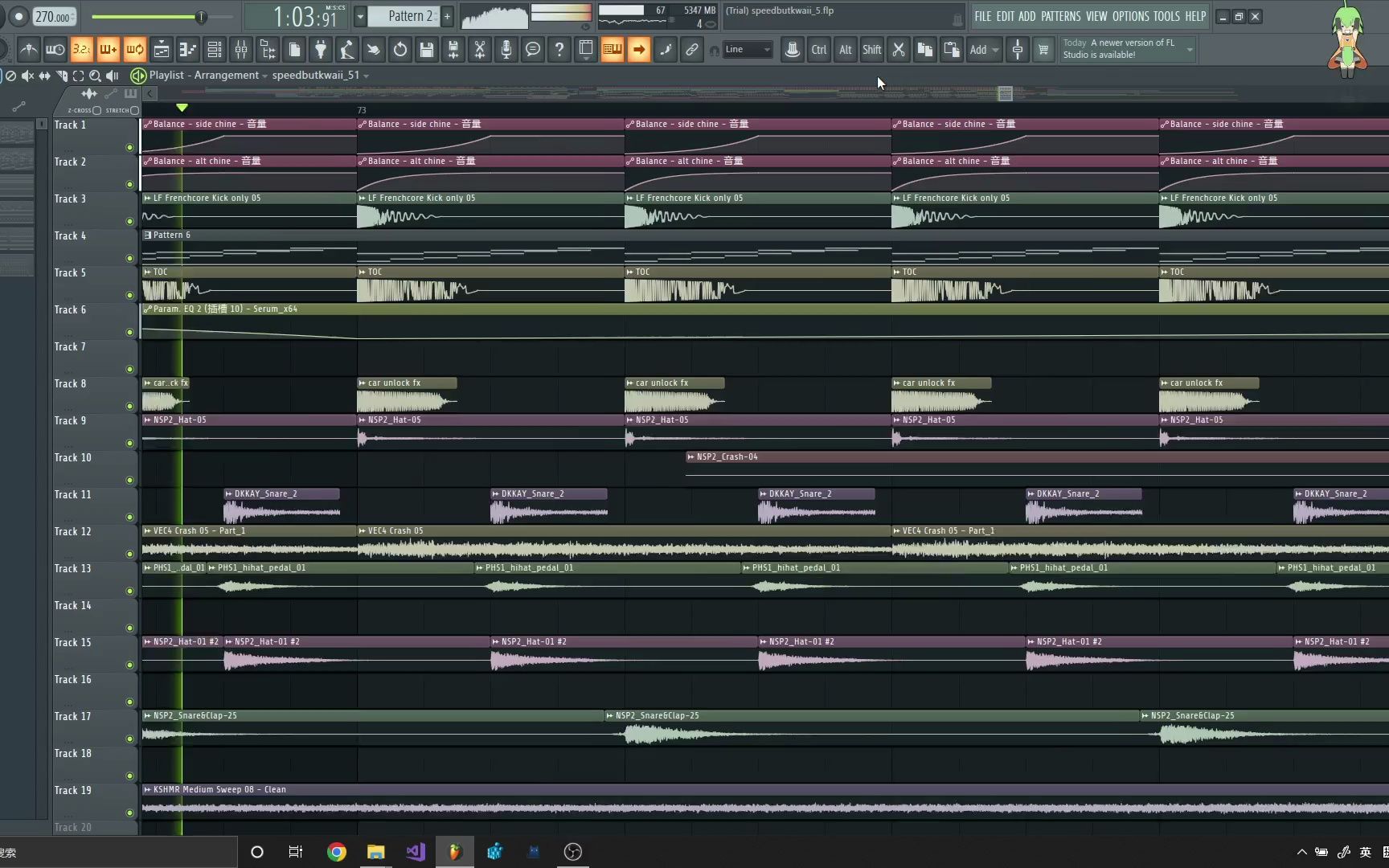The height and width of the screenshot is (868, 1389).
Task: Open the Add dropdown button
Action: [984, 50]
